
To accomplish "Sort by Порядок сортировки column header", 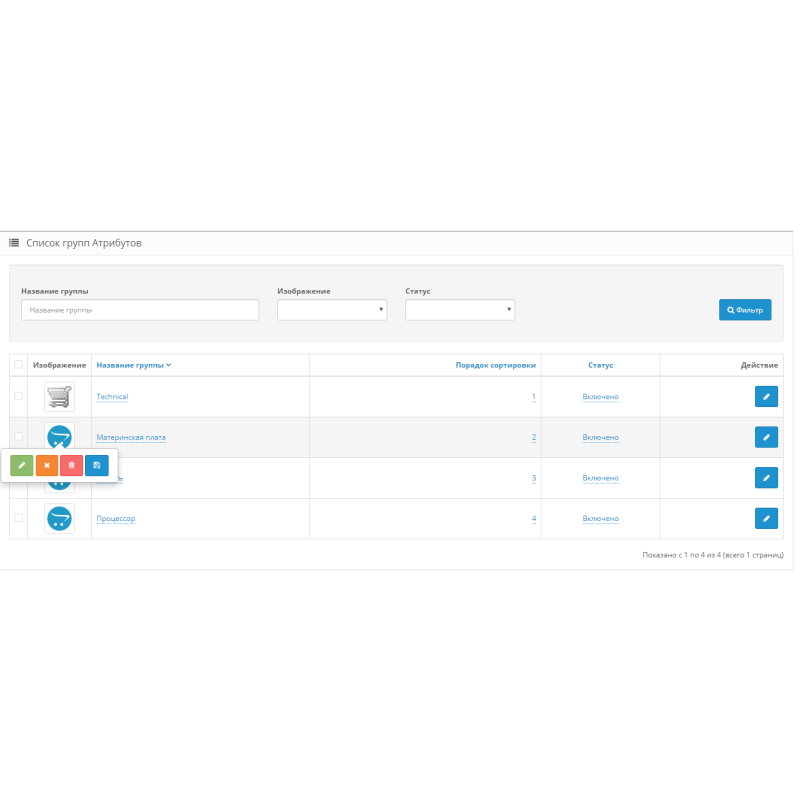I will click(495, 365).
